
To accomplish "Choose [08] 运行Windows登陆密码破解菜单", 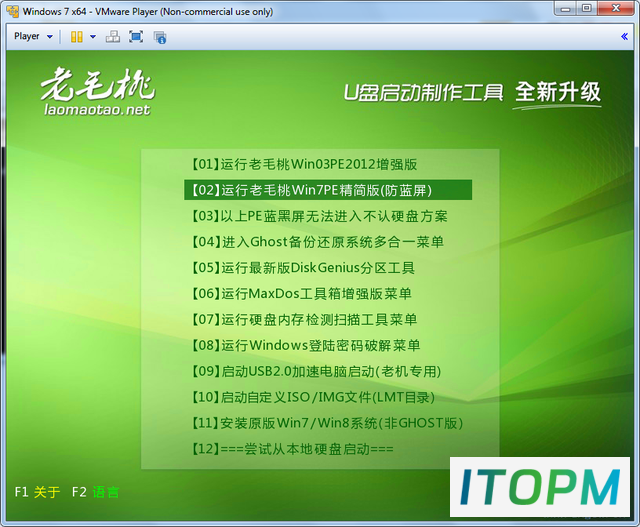I will pos(305,345).
